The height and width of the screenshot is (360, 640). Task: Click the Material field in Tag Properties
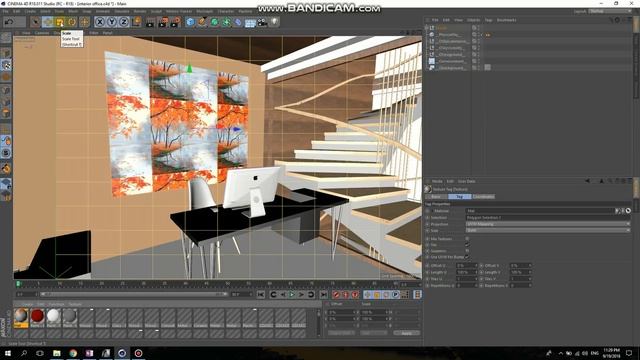click(x=540, y=211)
